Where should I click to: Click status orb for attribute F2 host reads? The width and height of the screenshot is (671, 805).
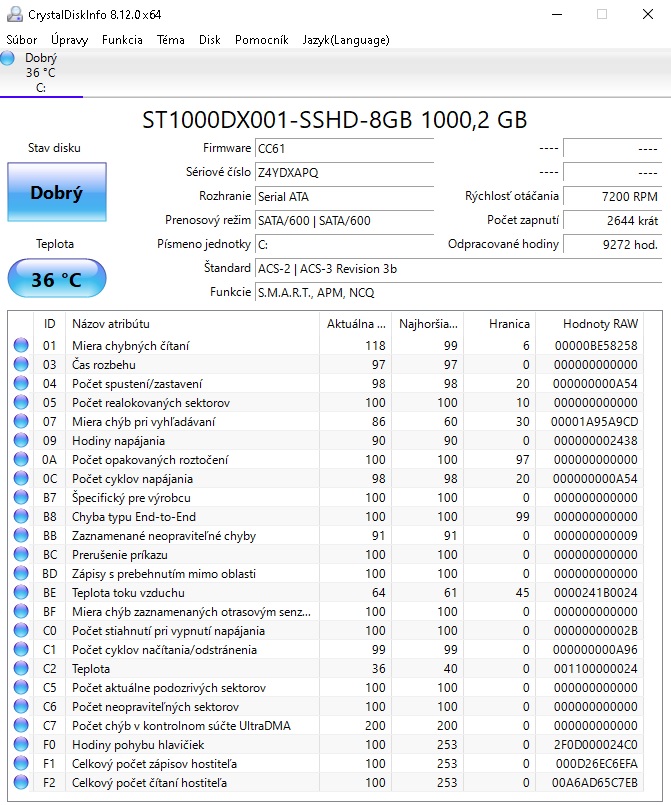tap(21, 782)
